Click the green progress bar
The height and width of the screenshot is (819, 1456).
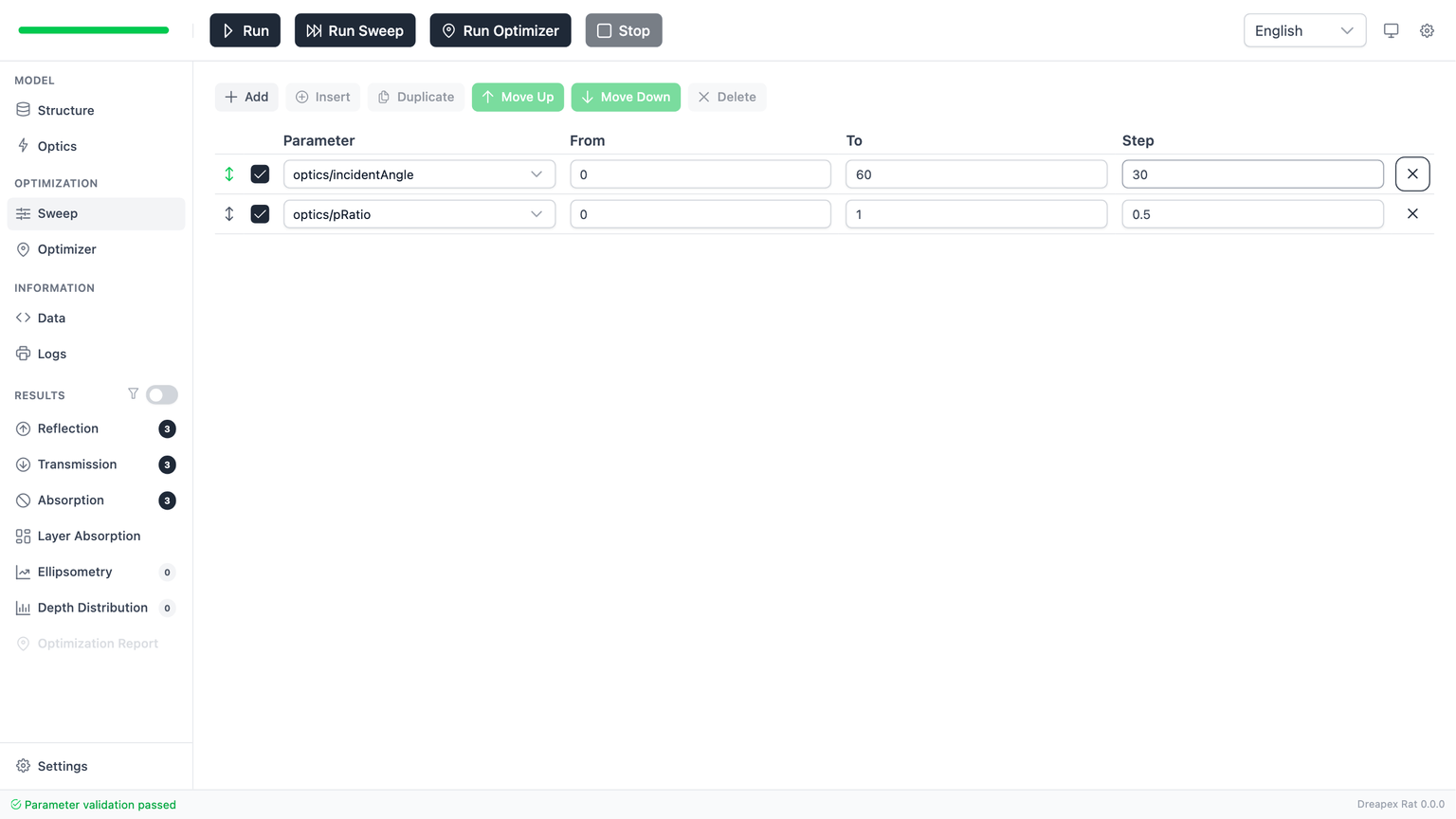[x=94, y=30]
